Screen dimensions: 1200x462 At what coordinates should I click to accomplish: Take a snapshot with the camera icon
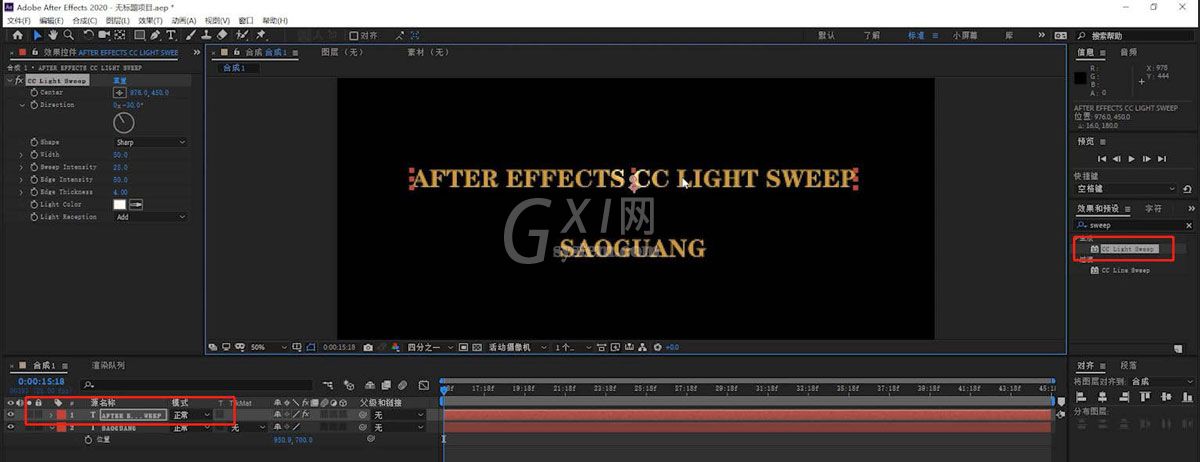(x=368, y=347)
